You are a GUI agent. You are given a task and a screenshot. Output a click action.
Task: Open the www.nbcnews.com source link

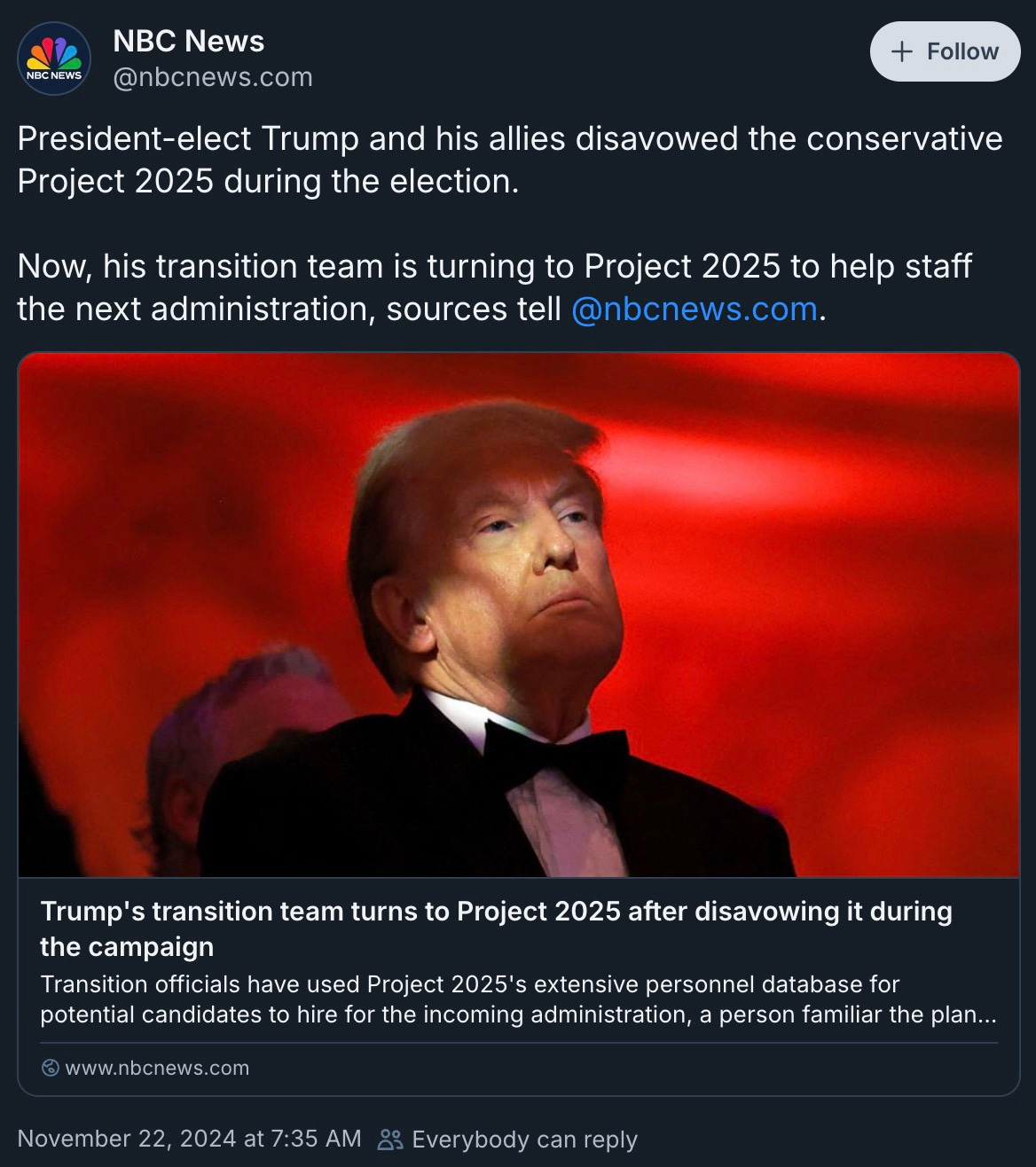(157, 1068)
